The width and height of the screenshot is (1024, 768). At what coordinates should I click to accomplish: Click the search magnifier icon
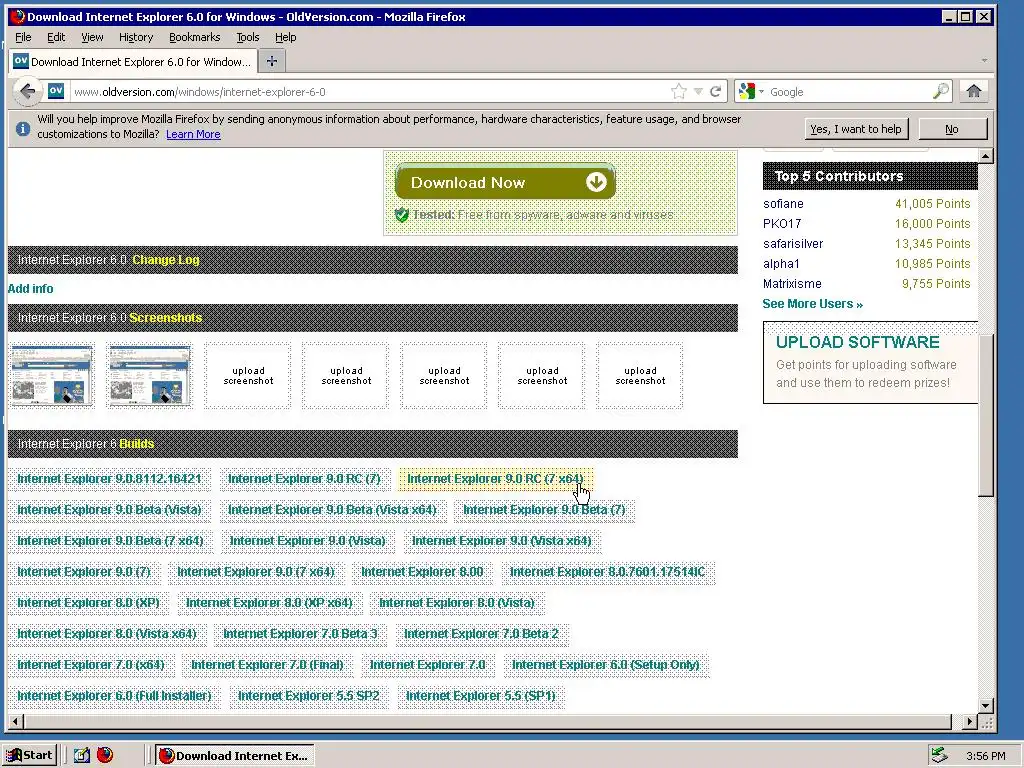pyautogui.click(x=940, y=91)
